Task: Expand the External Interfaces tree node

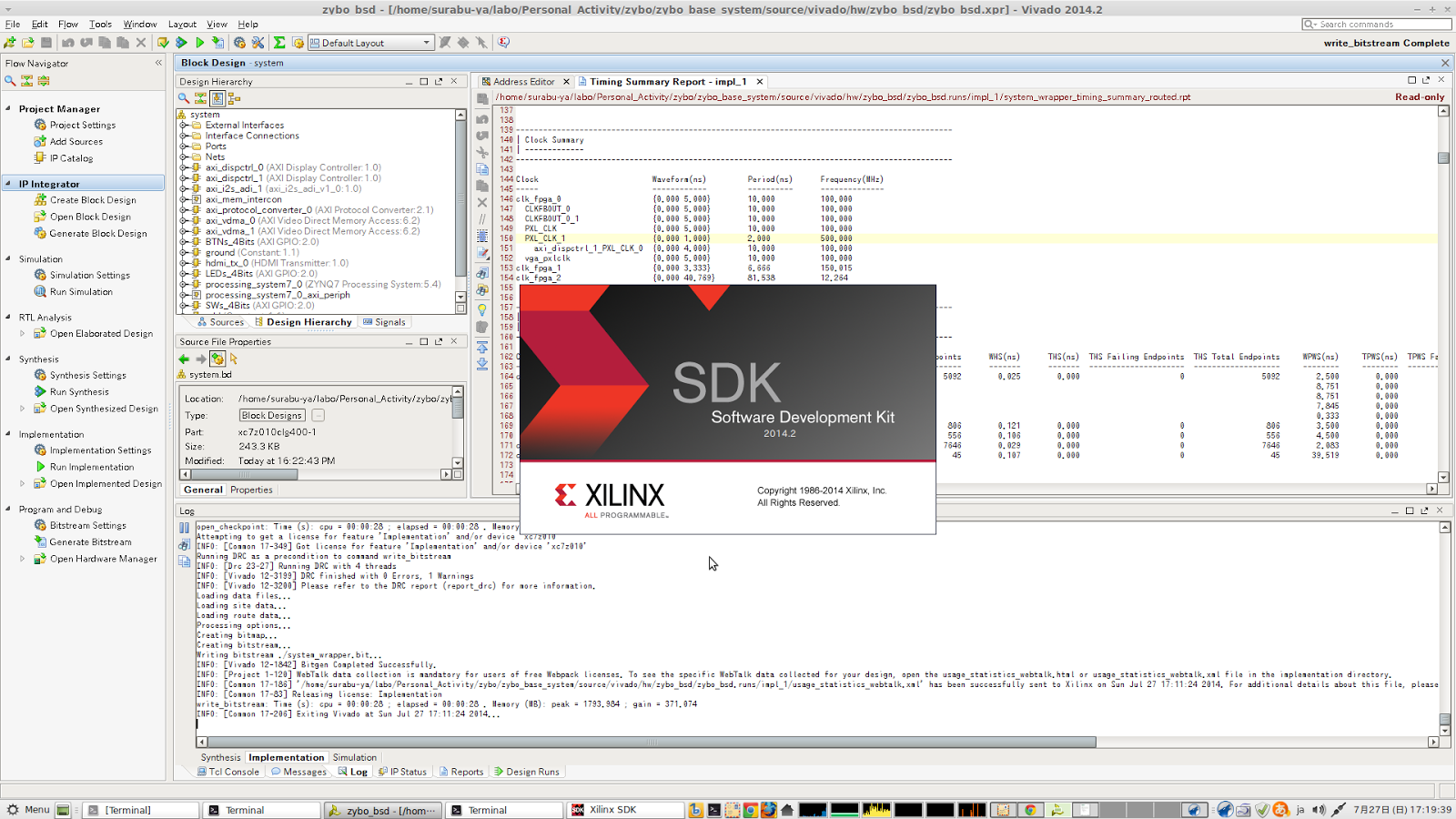Action: point(184,126)
